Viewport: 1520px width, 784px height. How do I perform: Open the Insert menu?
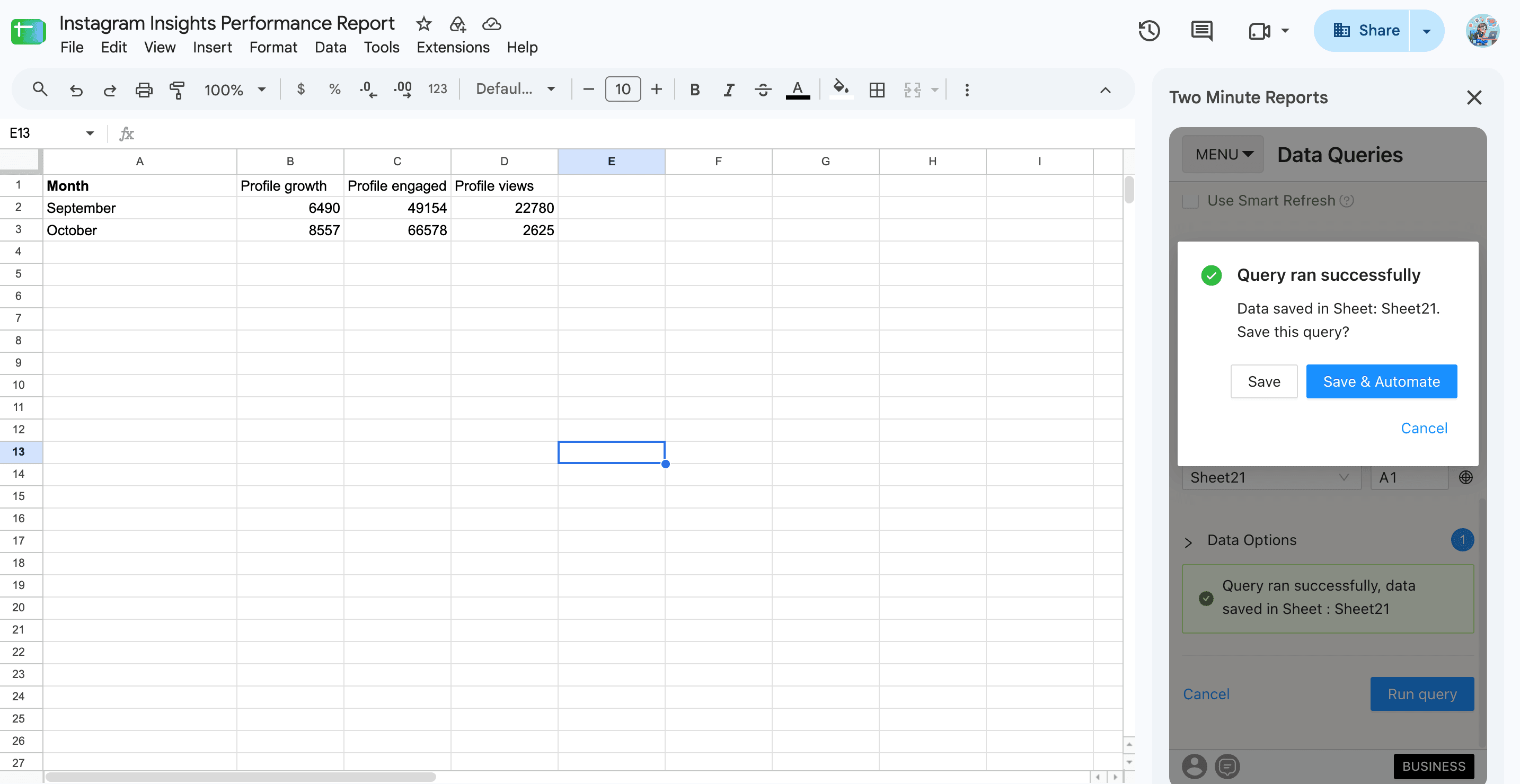tap(213, 47)
